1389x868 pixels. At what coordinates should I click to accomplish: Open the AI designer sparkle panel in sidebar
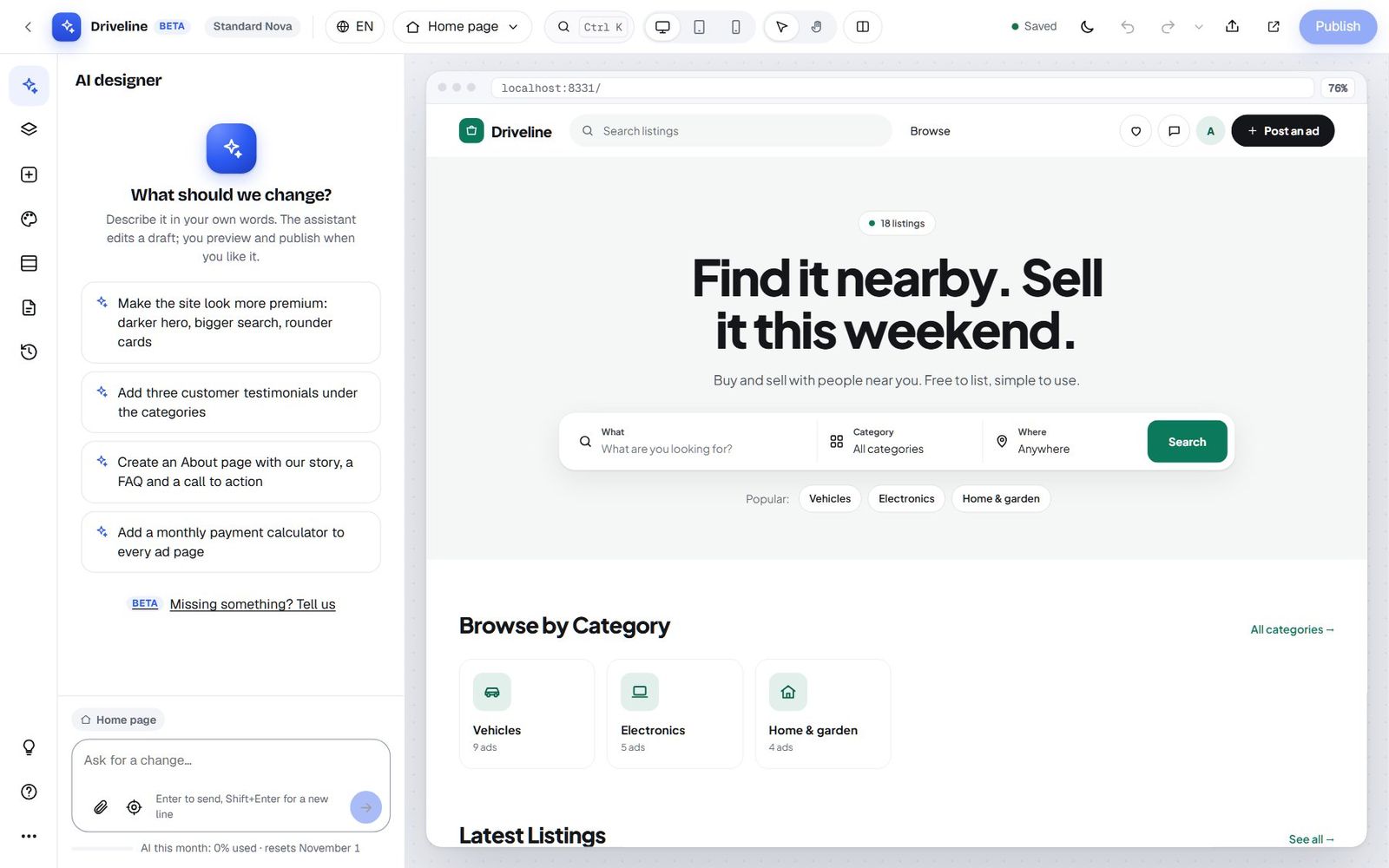(29, 85)
